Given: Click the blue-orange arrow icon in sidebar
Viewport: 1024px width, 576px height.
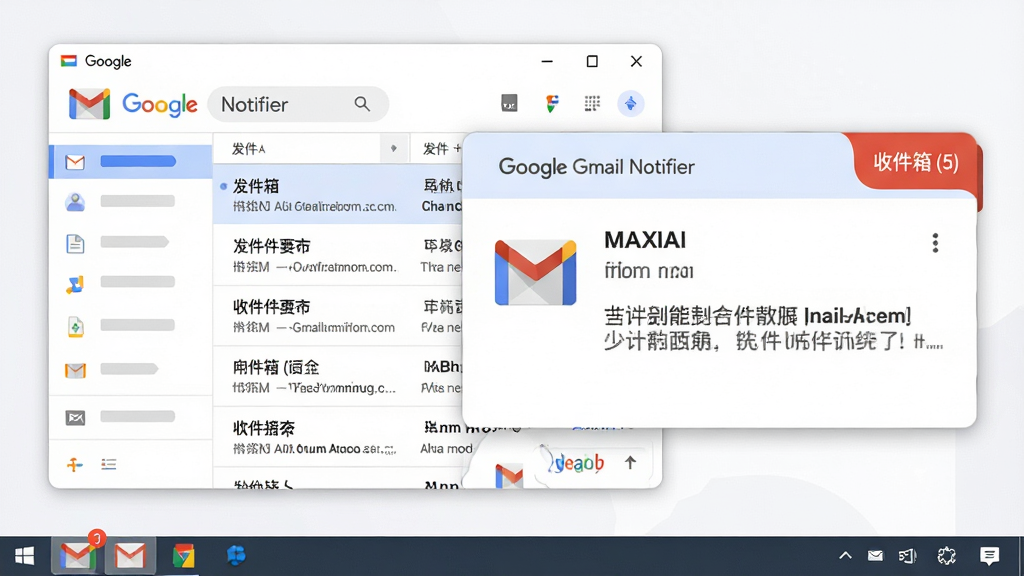Looking at the screenshot, I should [x=75, y=283].
